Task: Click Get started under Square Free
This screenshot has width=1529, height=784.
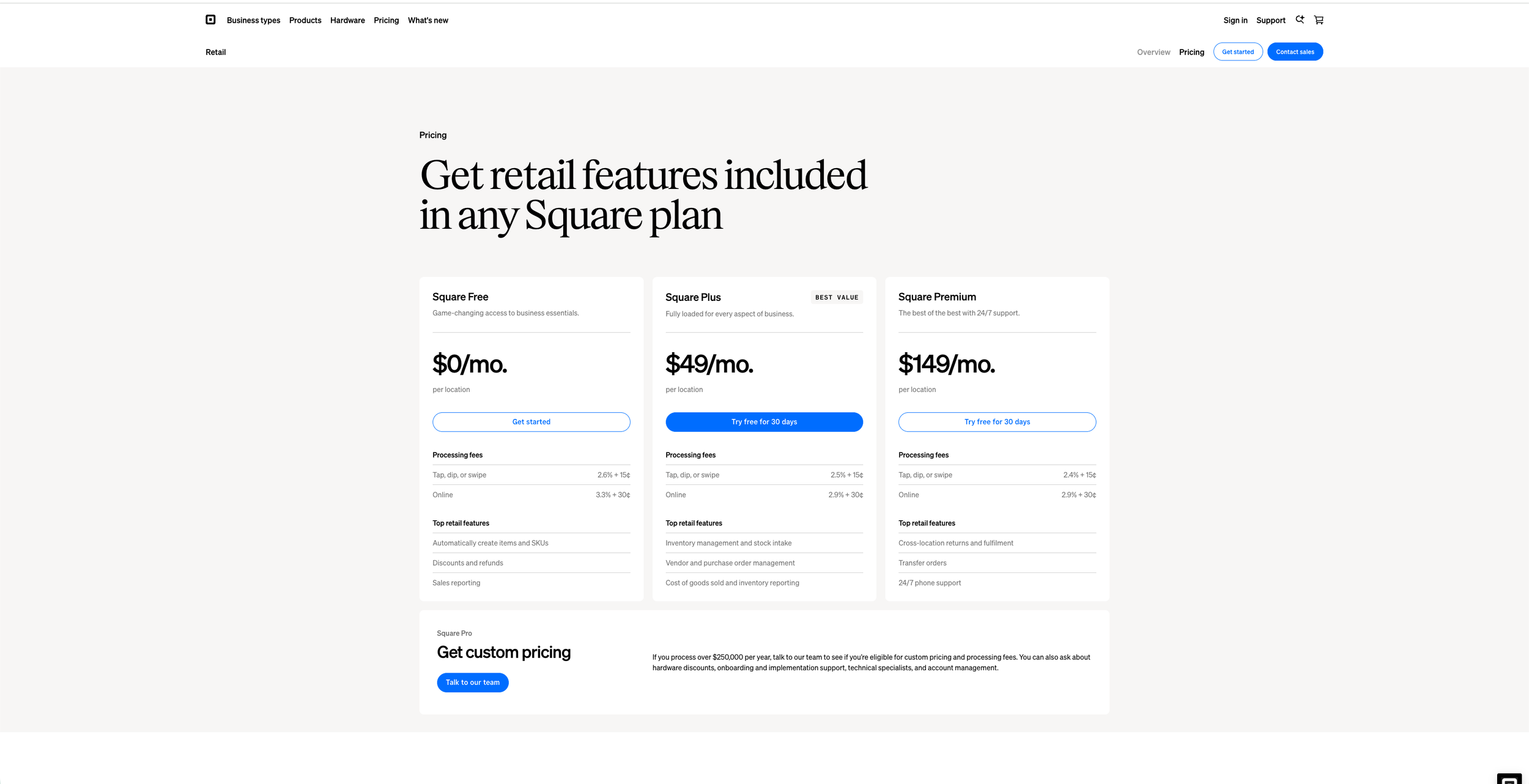Action: pyautogui.click(x=531, y=422)
